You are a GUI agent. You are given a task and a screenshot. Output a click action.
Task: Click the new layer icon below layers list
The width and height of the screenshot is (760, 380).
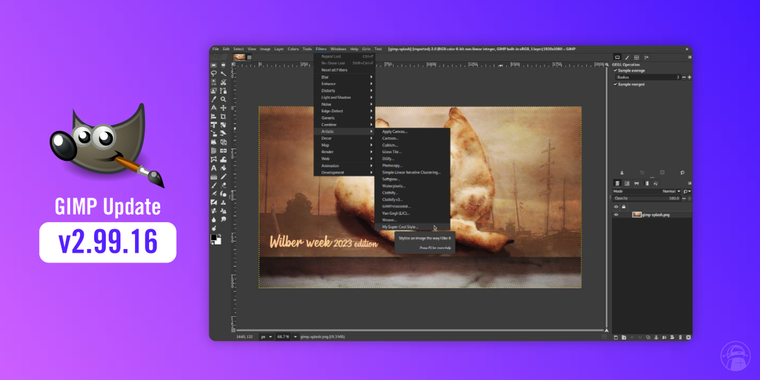pyautogui.click(x=616, y=337)
